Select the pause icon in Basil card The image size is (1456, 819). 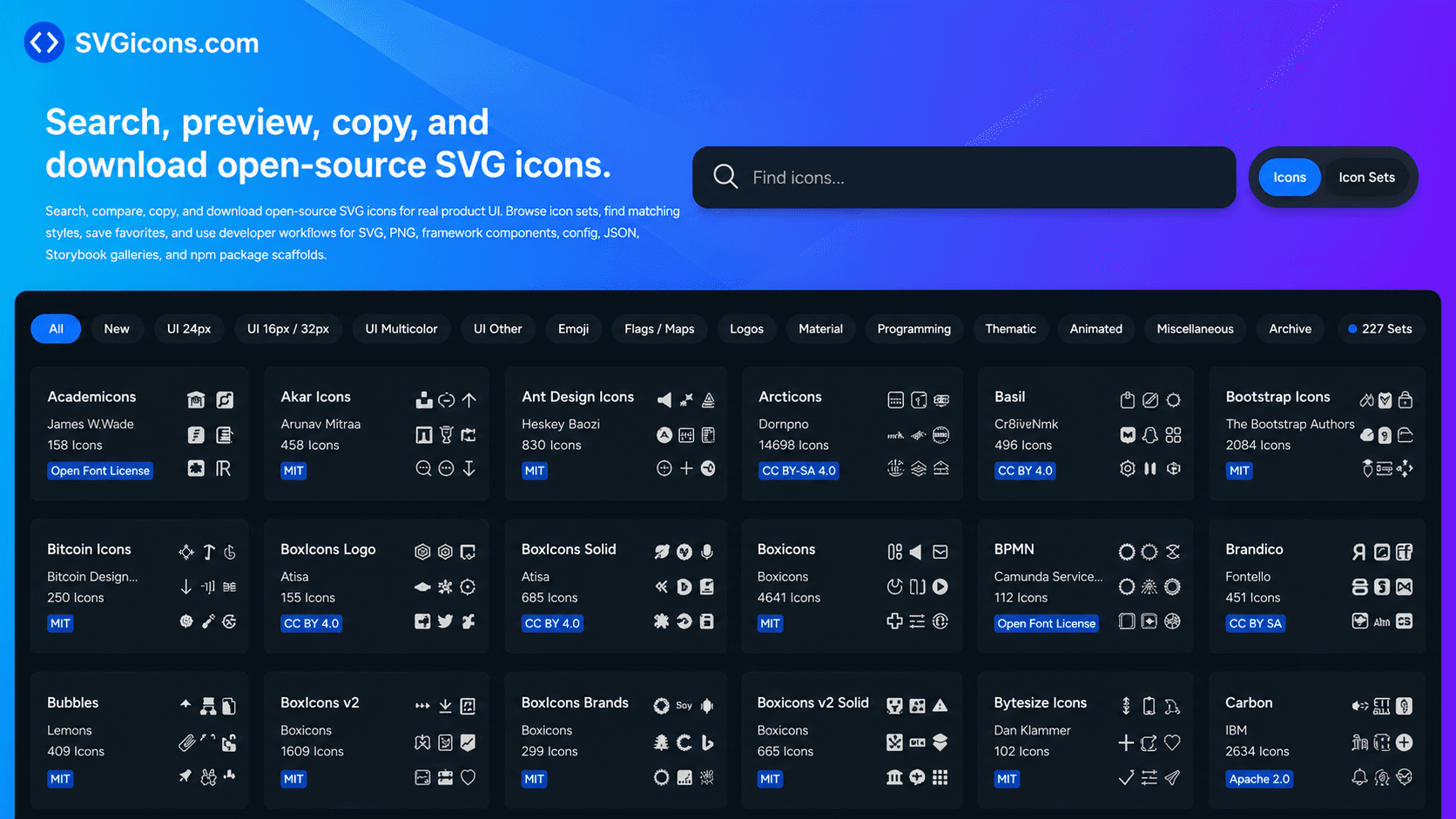tap(1150, 468)
